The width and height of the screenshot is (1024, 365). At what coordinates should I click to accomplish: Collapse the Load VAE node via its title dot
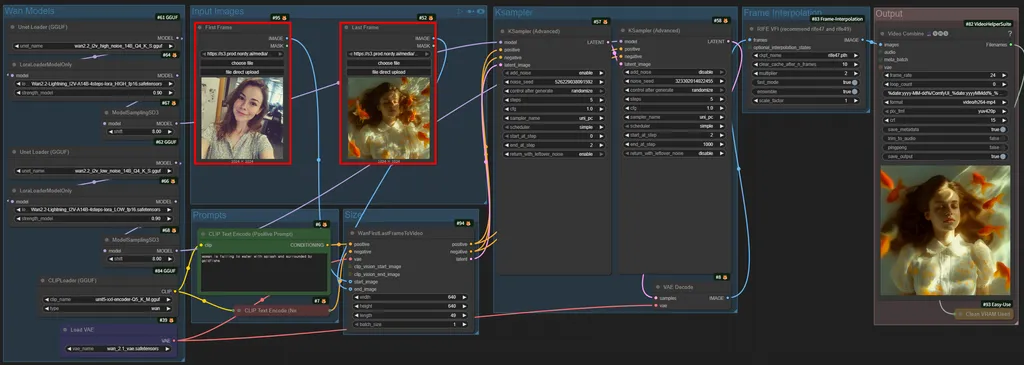[x=66, y=330]
